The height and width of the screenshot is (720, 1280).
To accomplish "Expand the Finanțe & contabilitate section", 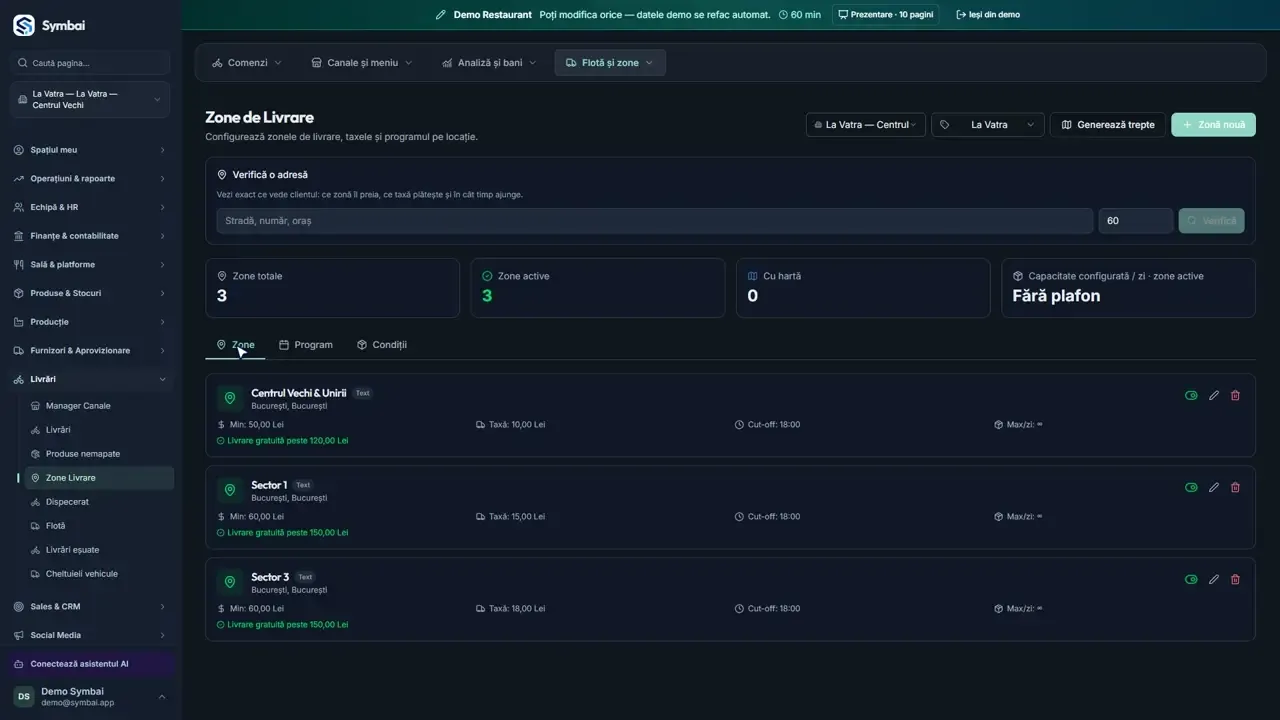I will point(90,236).
